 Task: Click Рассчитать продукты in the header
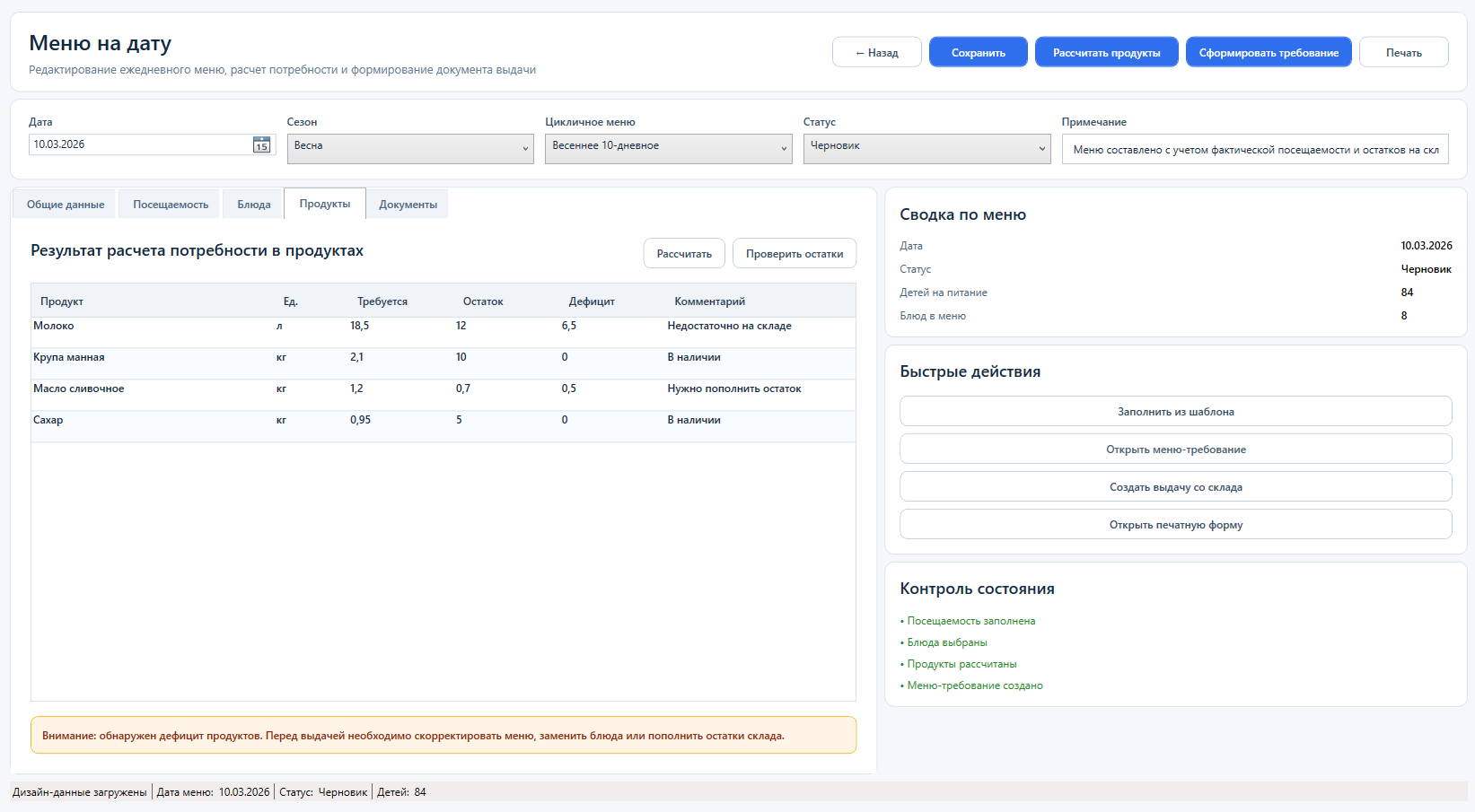(1106, 53)
